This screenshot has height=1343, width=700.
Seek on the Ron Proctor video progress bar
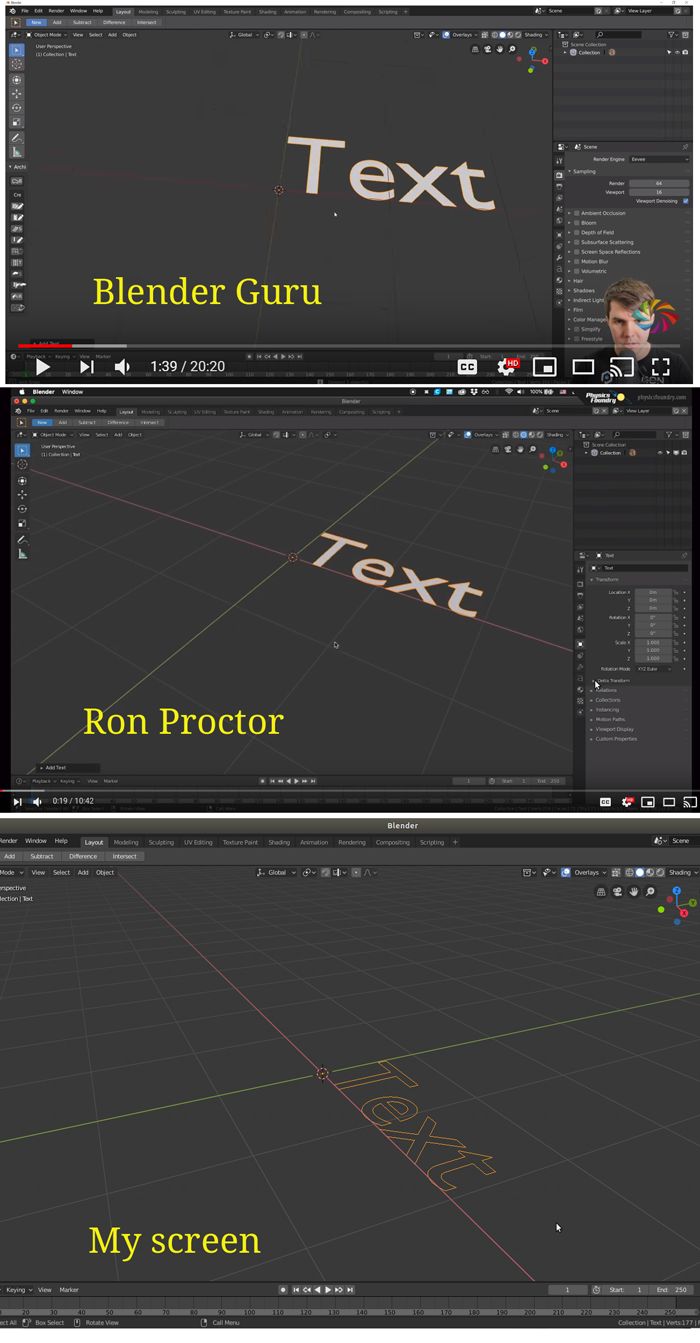point(350,791)
